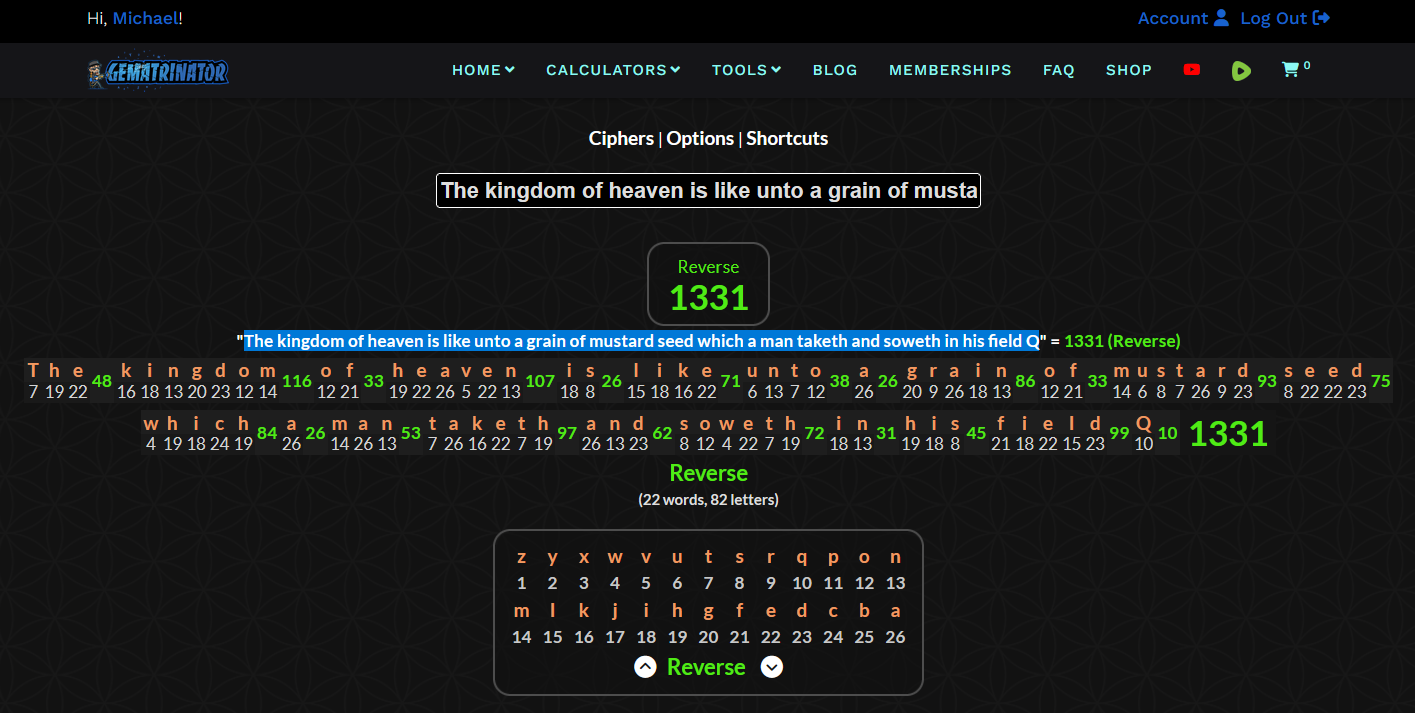Click the Account user icon

click(1221, 18)
